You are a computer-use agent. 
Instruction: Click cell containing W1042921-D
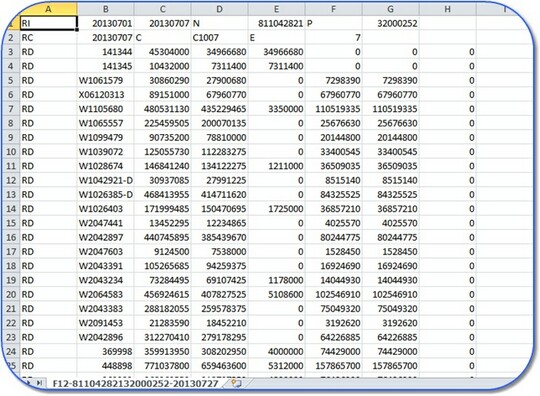tap(105, 180)
